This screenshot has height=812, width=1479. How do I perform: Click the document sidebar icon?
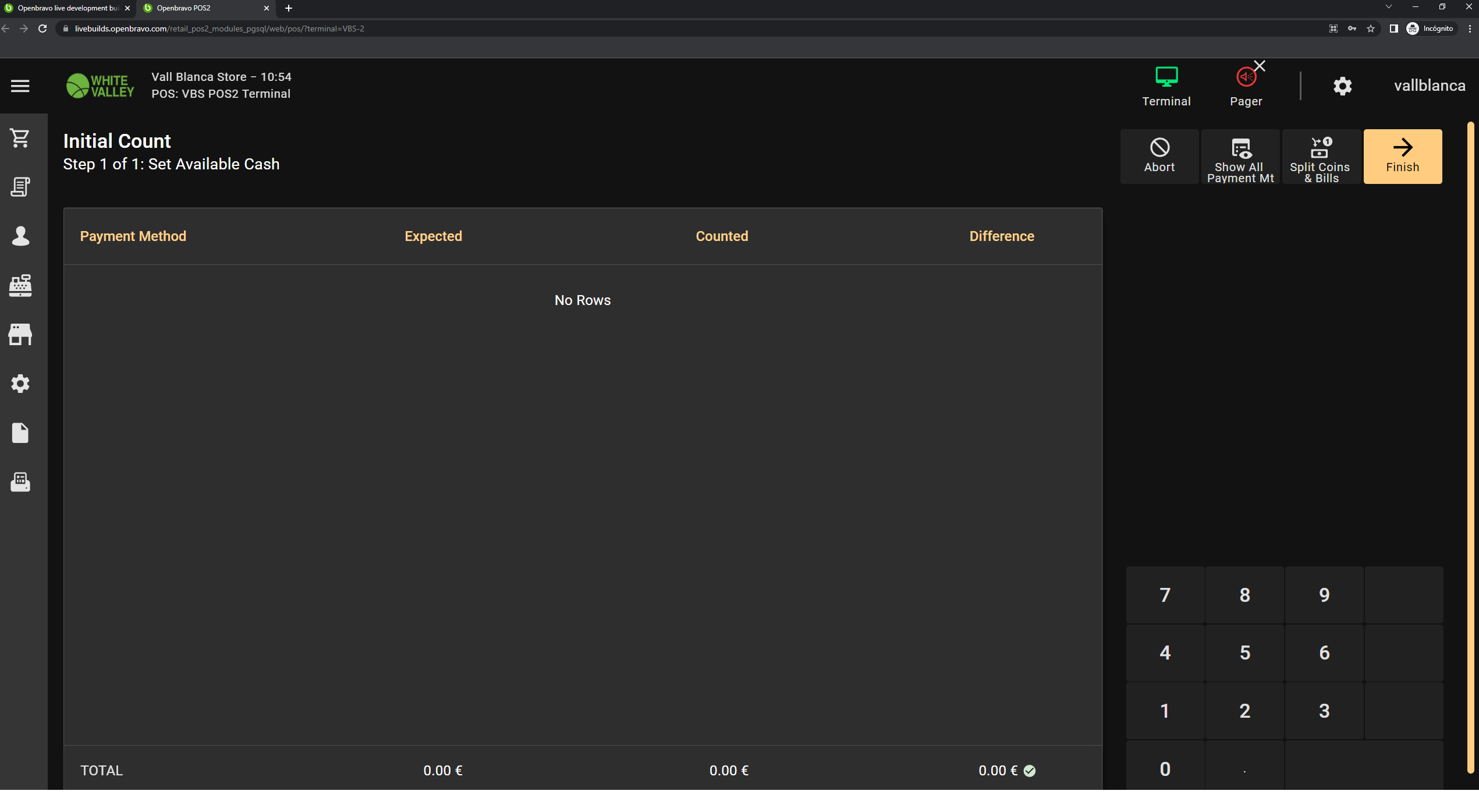20,433
